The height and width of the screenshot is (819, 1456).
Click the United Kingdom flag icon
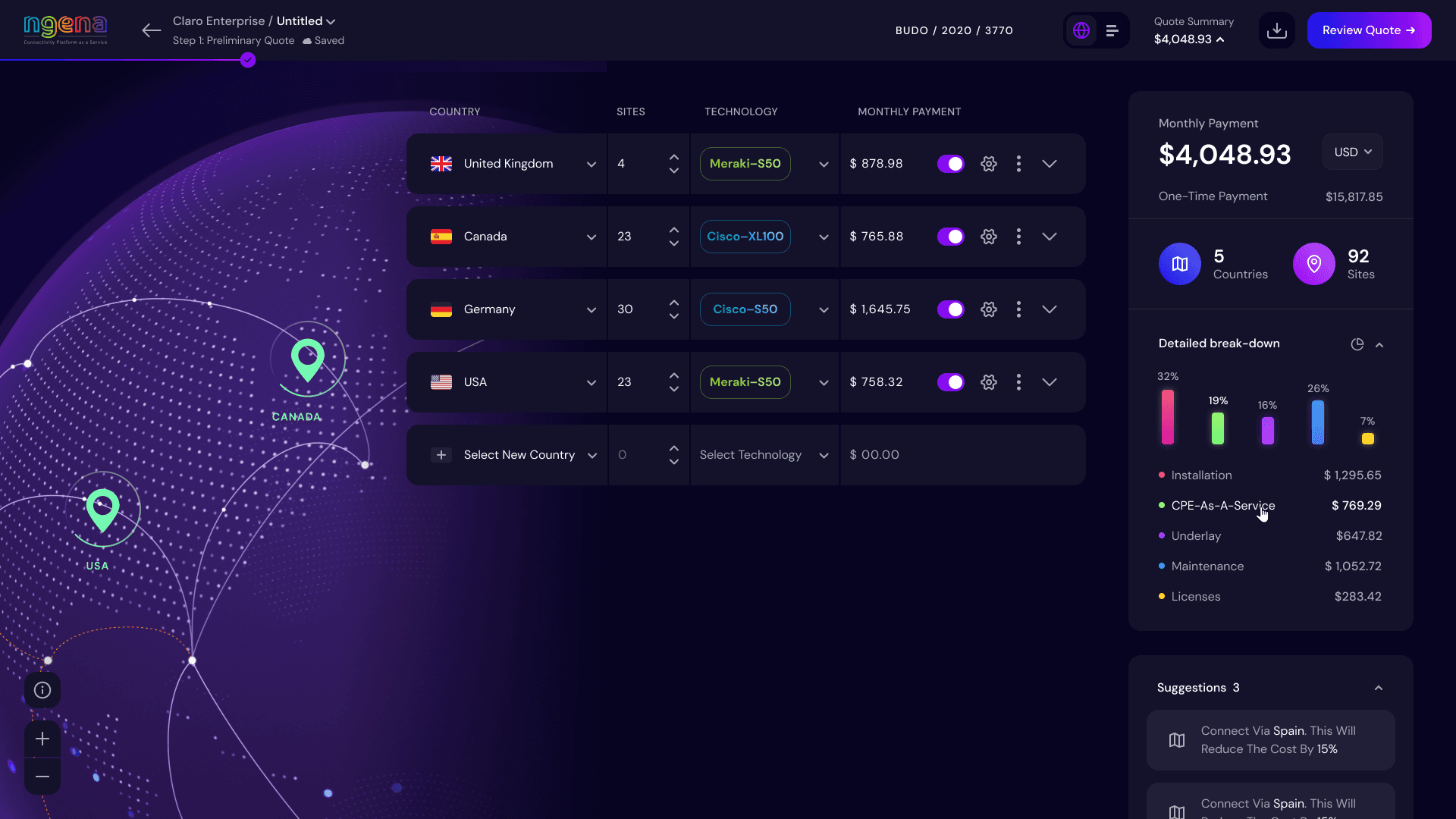[441, 164]
